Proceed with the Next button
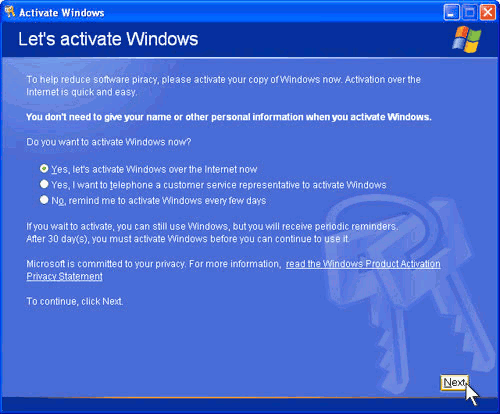This screenshot has width=500, height=414. coord(455,383)
